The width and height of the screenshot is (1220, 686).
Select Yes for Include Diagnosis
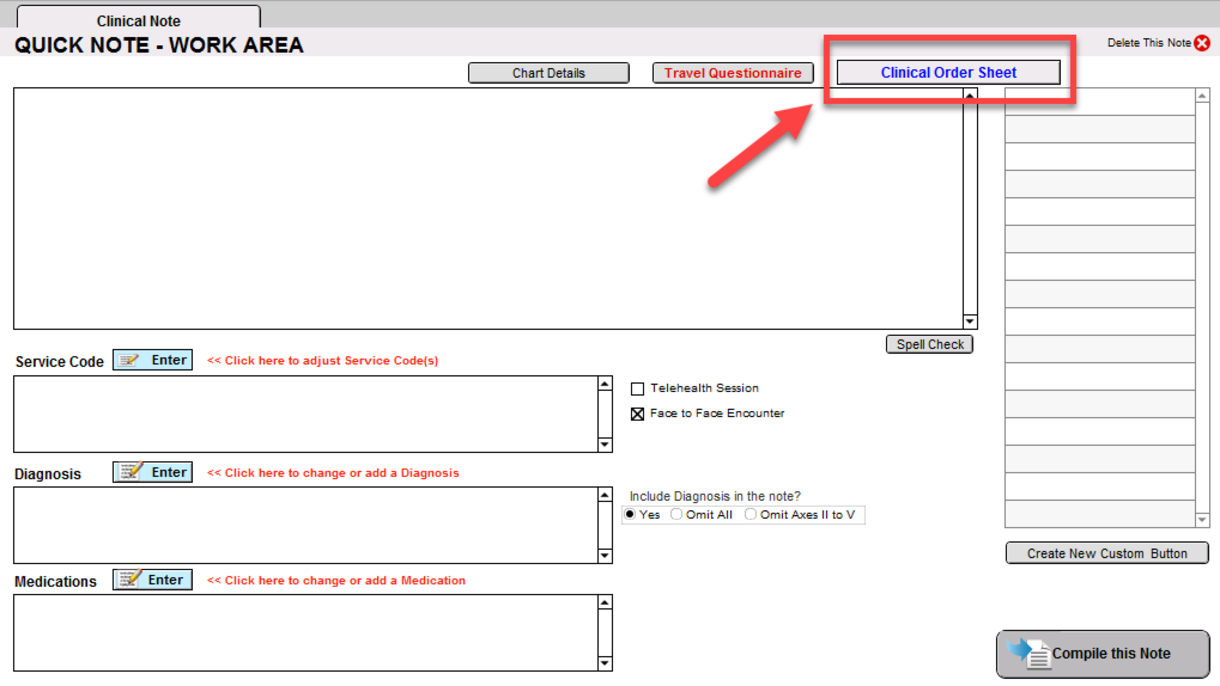coord(630,515)
